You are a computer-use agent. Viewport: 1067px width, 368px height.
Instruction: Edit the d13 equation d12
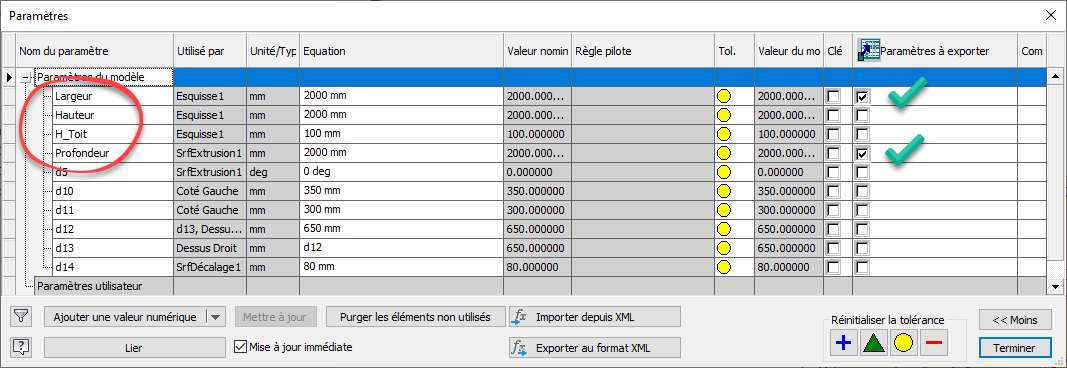[401, 248]
